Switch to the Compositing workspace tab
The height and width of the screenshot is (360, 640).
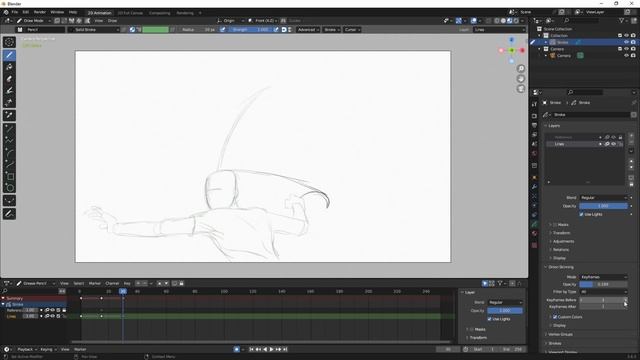160,13
